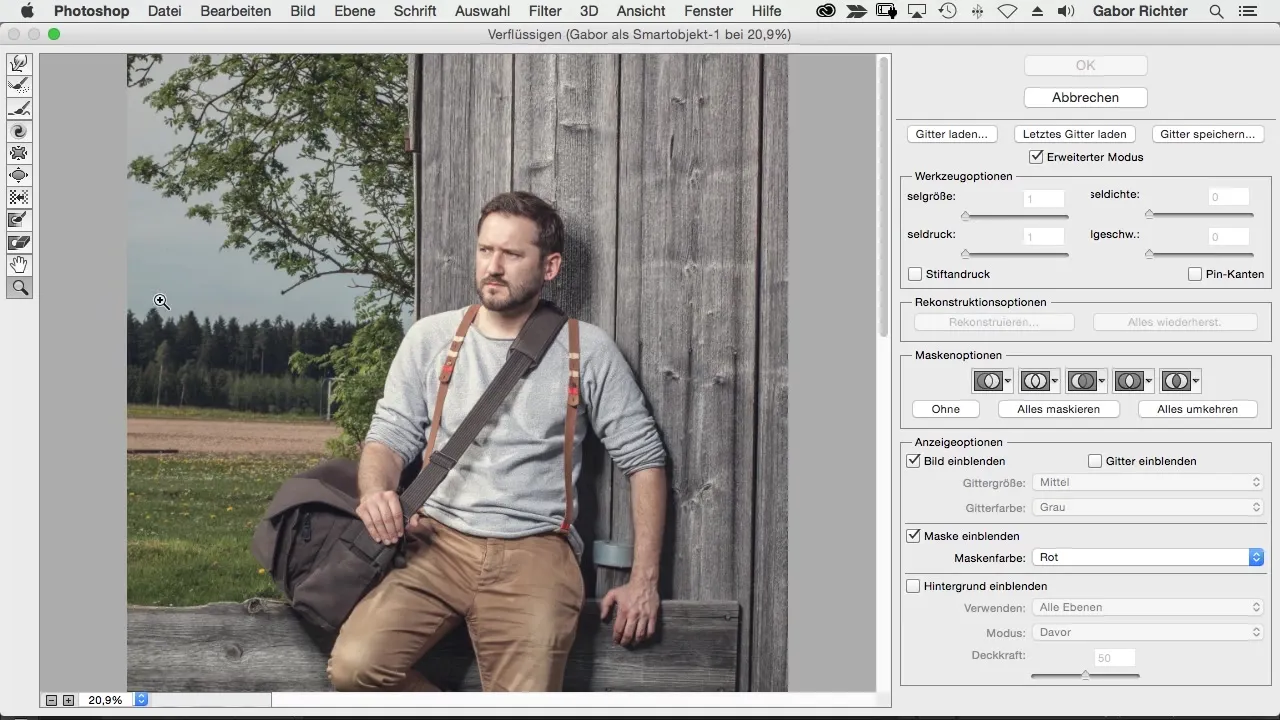Screen dimensions: 1280x720
Task: Select the Freeze Mask tool
Action: tap(19, 220)
